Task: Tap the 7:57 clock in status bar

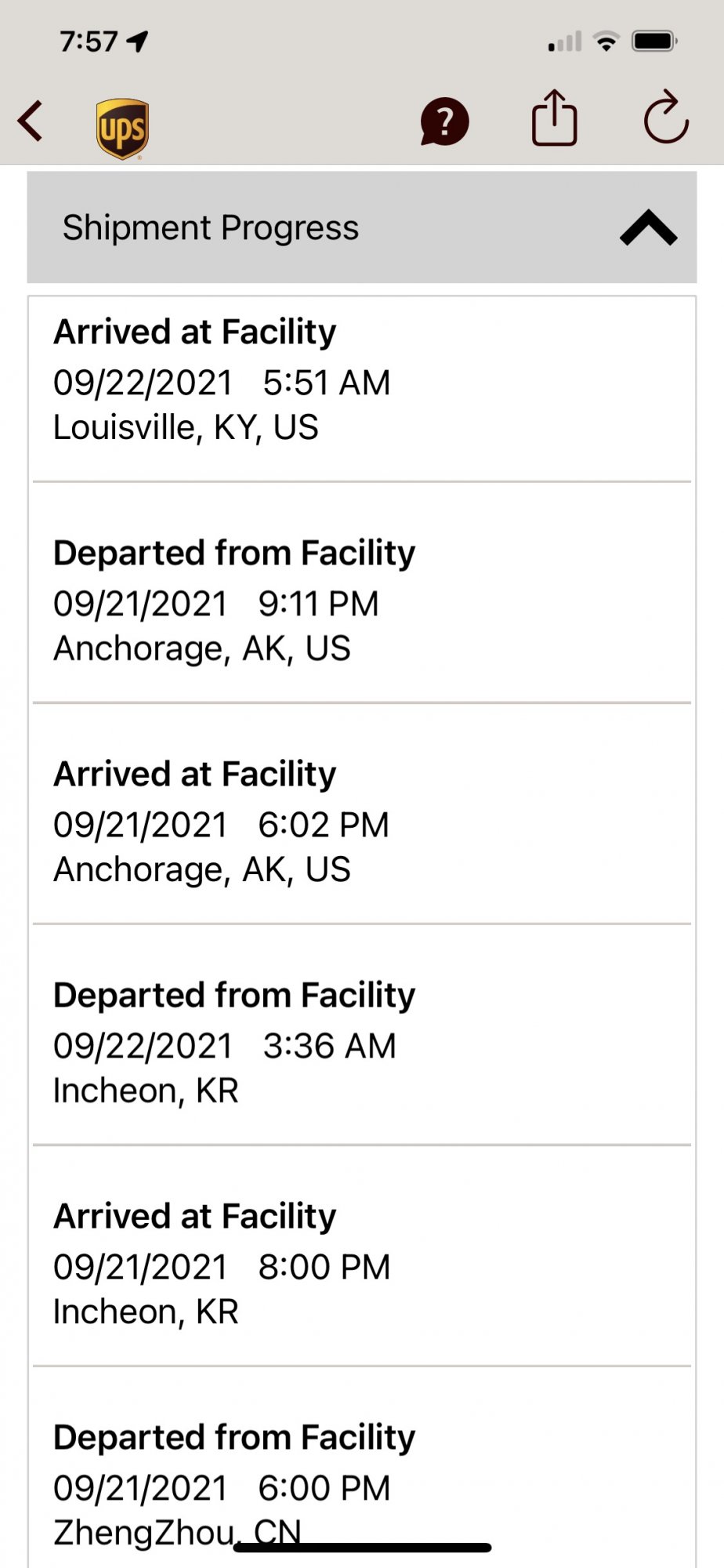Action: click(x=89, y=41)
